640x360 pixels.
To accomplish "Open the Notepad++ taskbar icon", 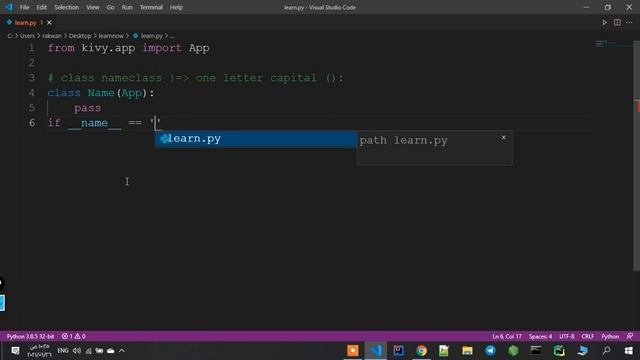I will [444, 351].
